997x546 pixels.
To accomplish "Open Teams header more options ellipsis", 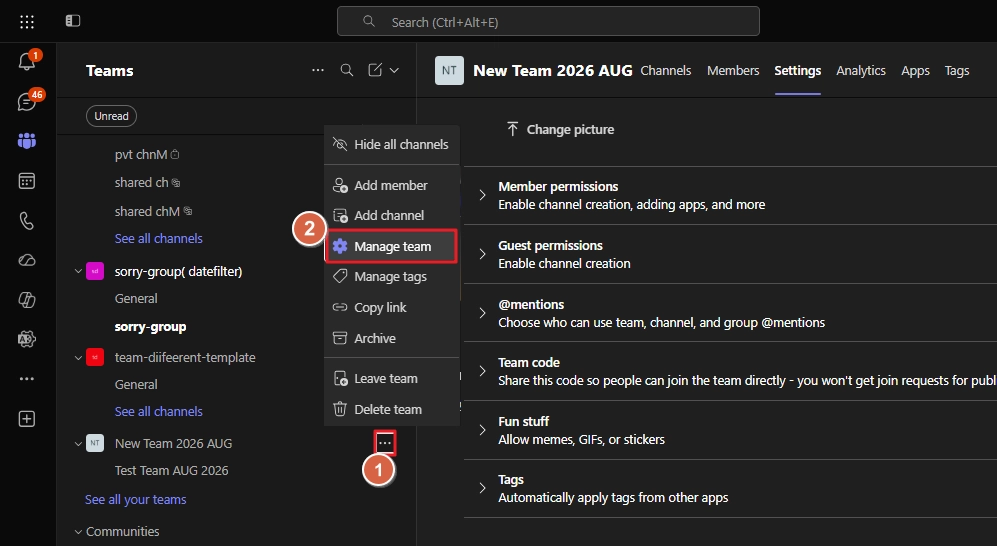I will tap(318, 70).
